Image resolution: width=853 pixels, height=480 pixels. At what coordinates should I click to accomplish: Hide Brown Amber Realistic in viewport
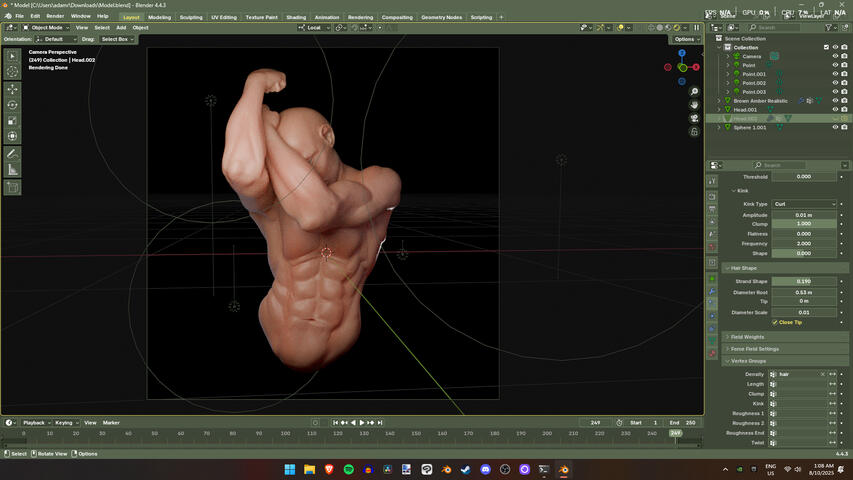835,101
